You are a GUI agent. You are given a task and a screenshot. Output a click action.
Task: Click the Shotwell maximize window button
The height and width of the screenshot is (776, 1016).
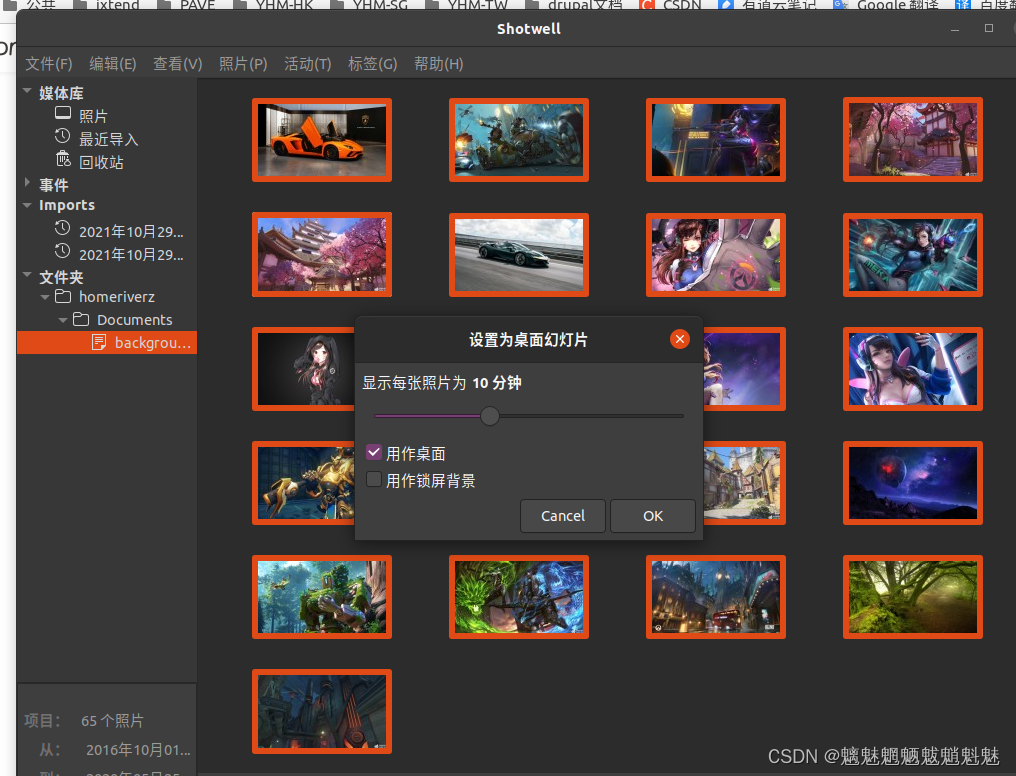coord(989,28)
